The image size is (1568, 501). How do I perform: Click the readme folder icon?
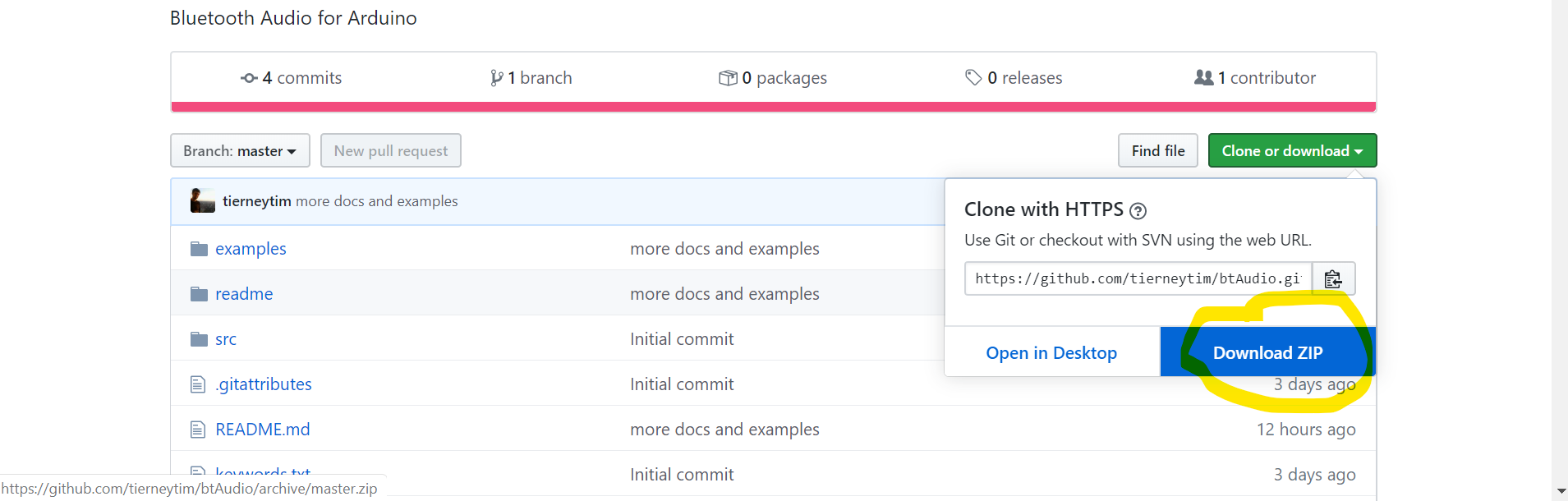click(199, 294)
